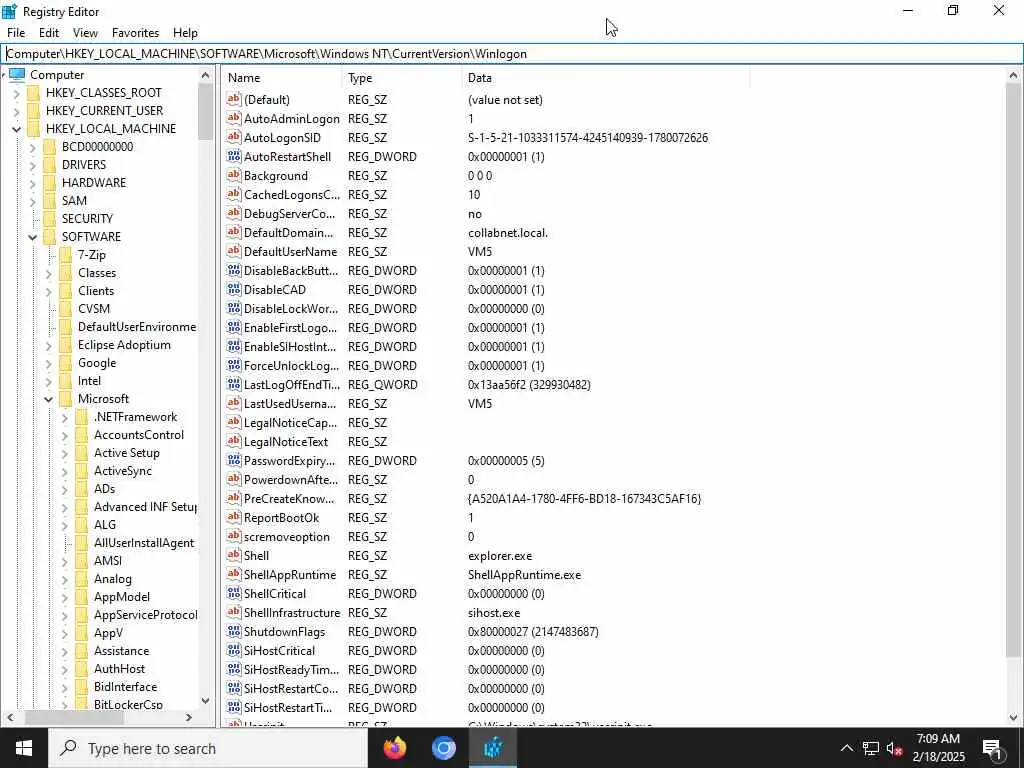Launch Firefox from the taskbar
The width and height of the screenshot is (1024, 768).
(x=394, y=748)
